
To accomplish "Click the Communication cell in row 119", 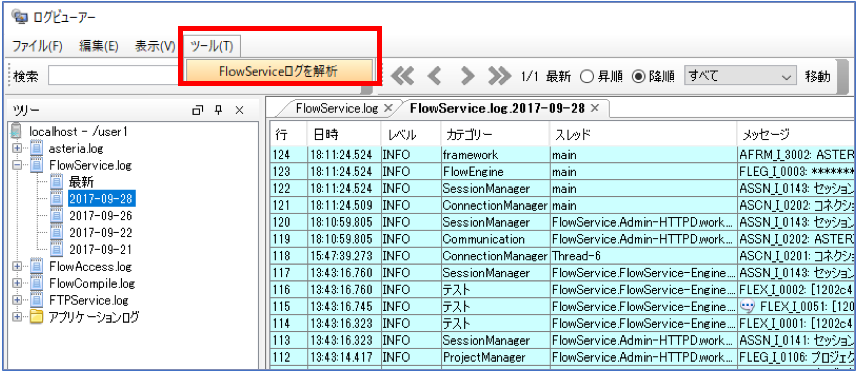I will 495,239.
